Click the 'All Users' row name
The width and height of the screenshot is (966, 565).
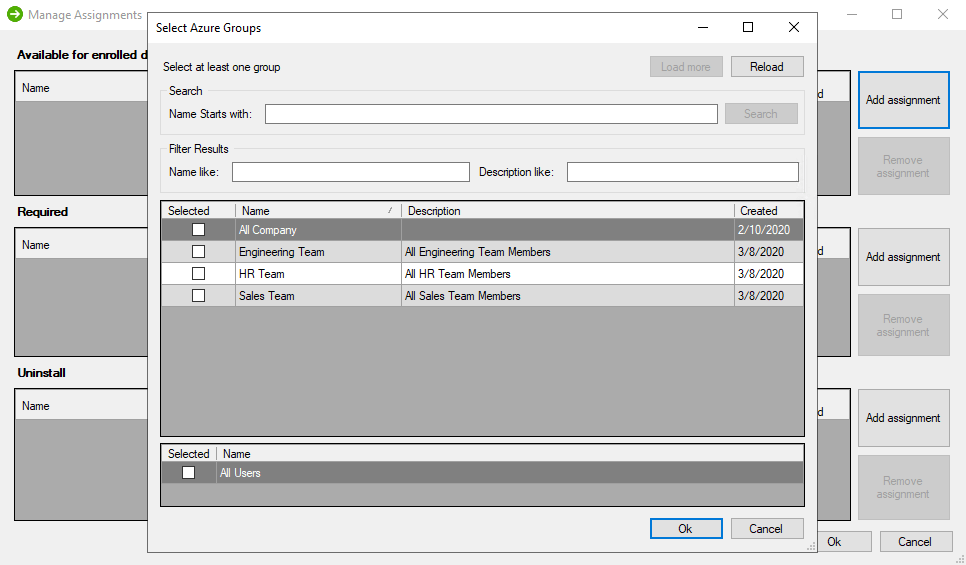point(510,473)
